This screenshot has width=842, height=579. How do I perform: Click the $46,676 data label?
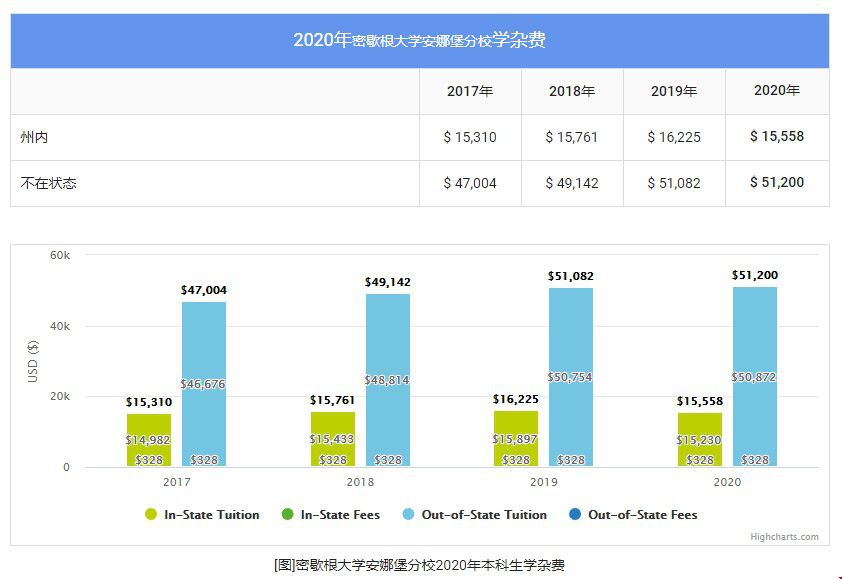pyautogui.click(x=203, y=384)
